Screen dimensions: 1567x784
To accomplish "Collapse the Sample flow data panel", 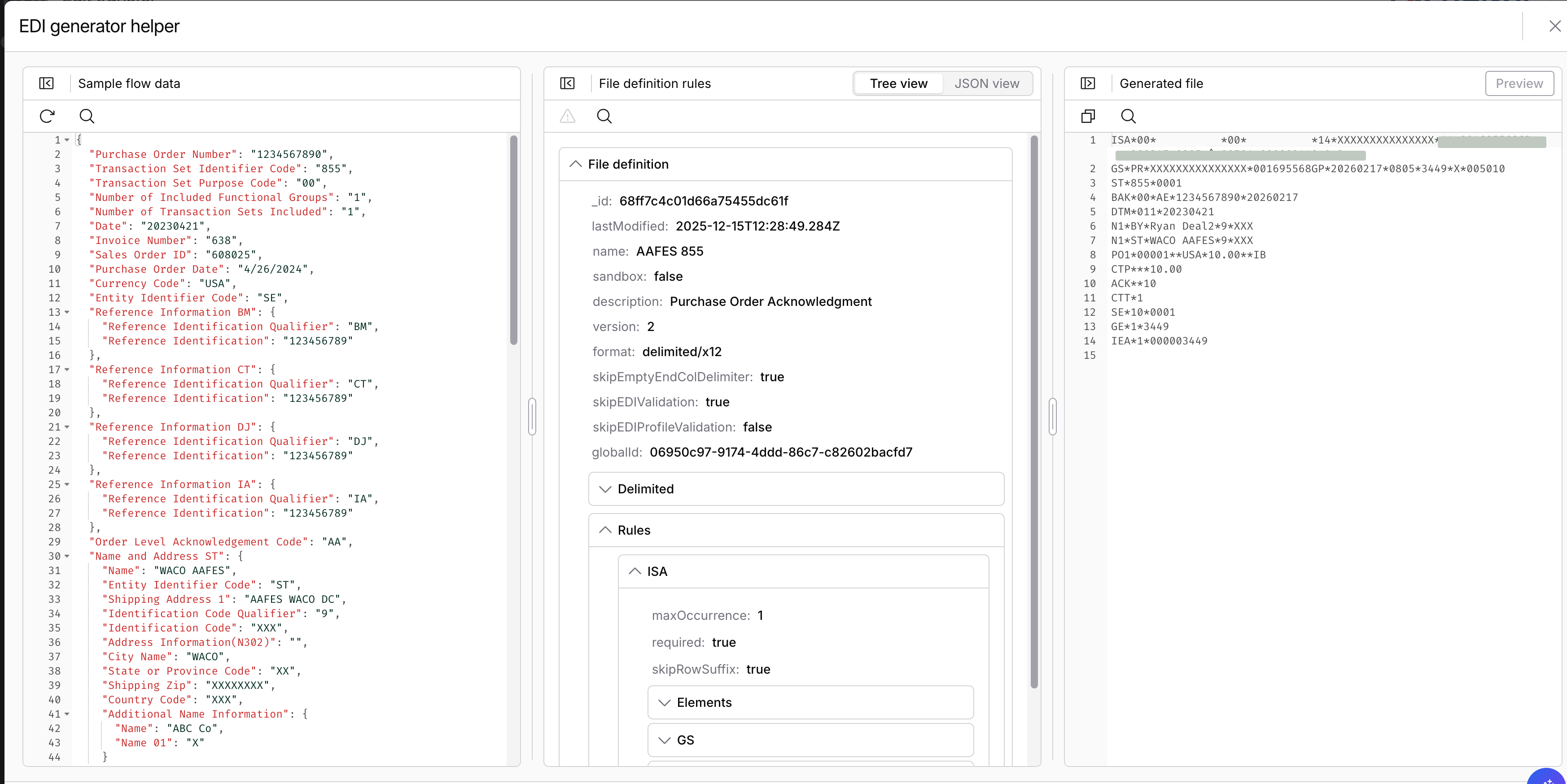I will coord(46,83).
